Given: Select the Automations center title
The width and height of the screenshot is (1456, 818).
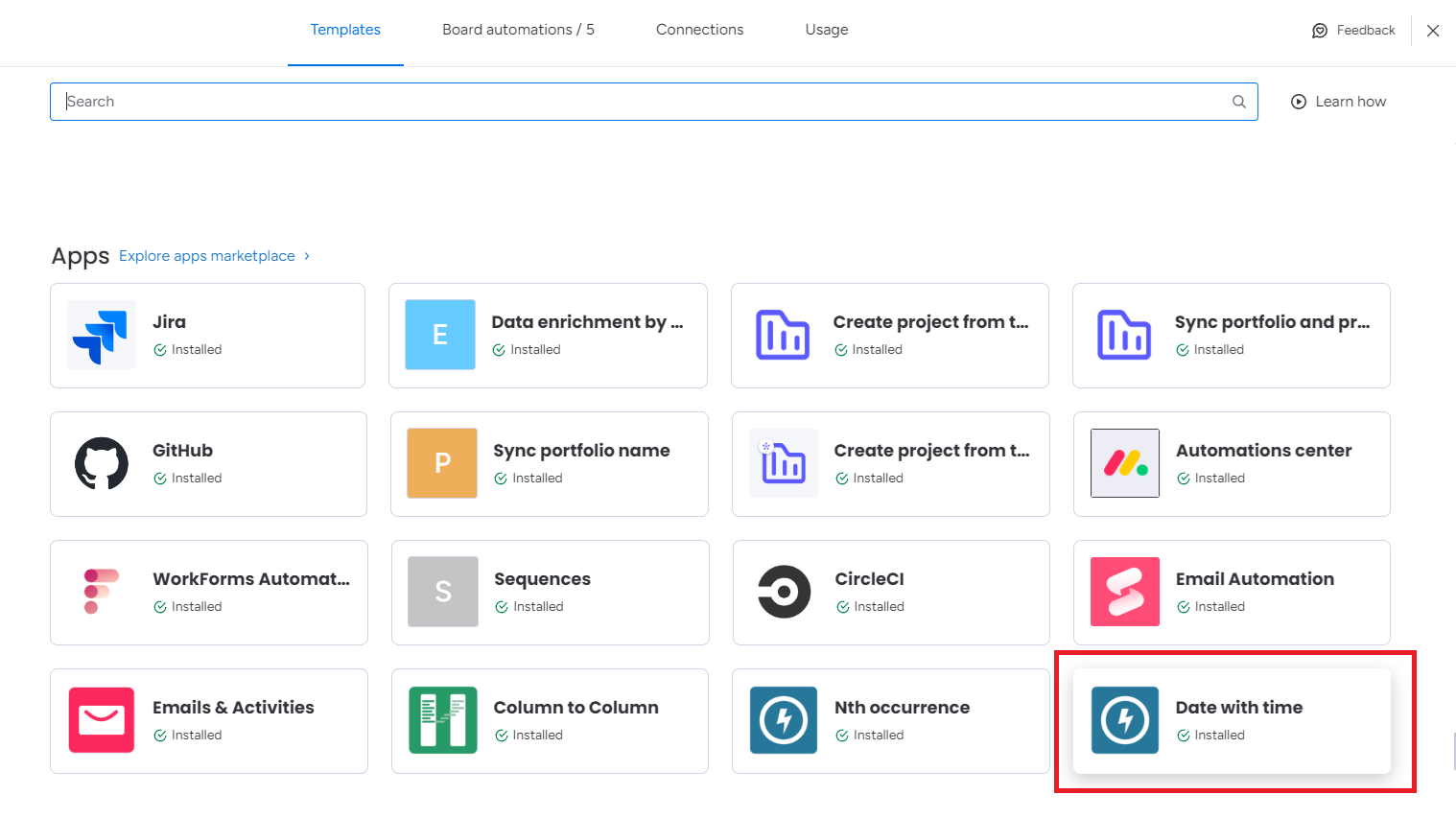Looking at the screenshot, I should point(1263,451).
